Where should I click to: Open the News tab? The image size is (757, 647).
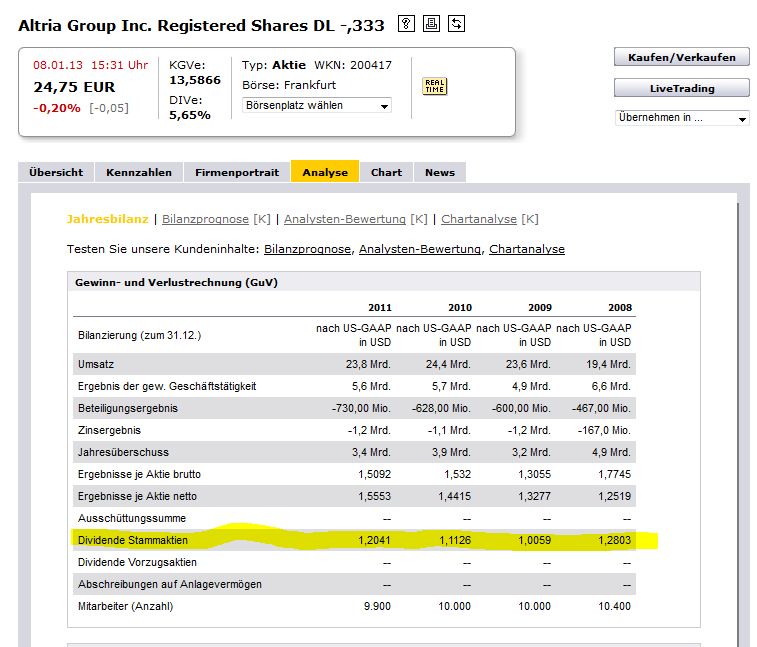coord(439,172)
